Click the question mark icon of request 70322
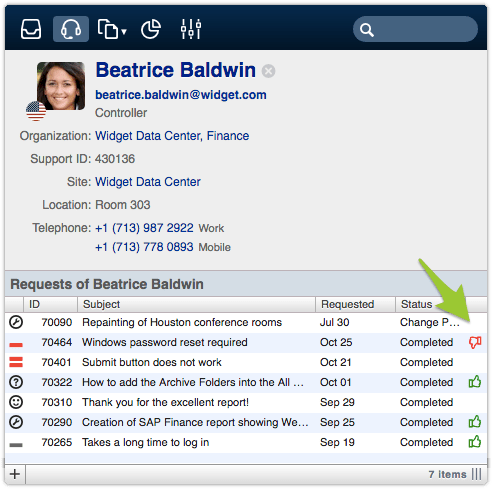This screenshot has width=492, height=489. (x=16, y=382)
